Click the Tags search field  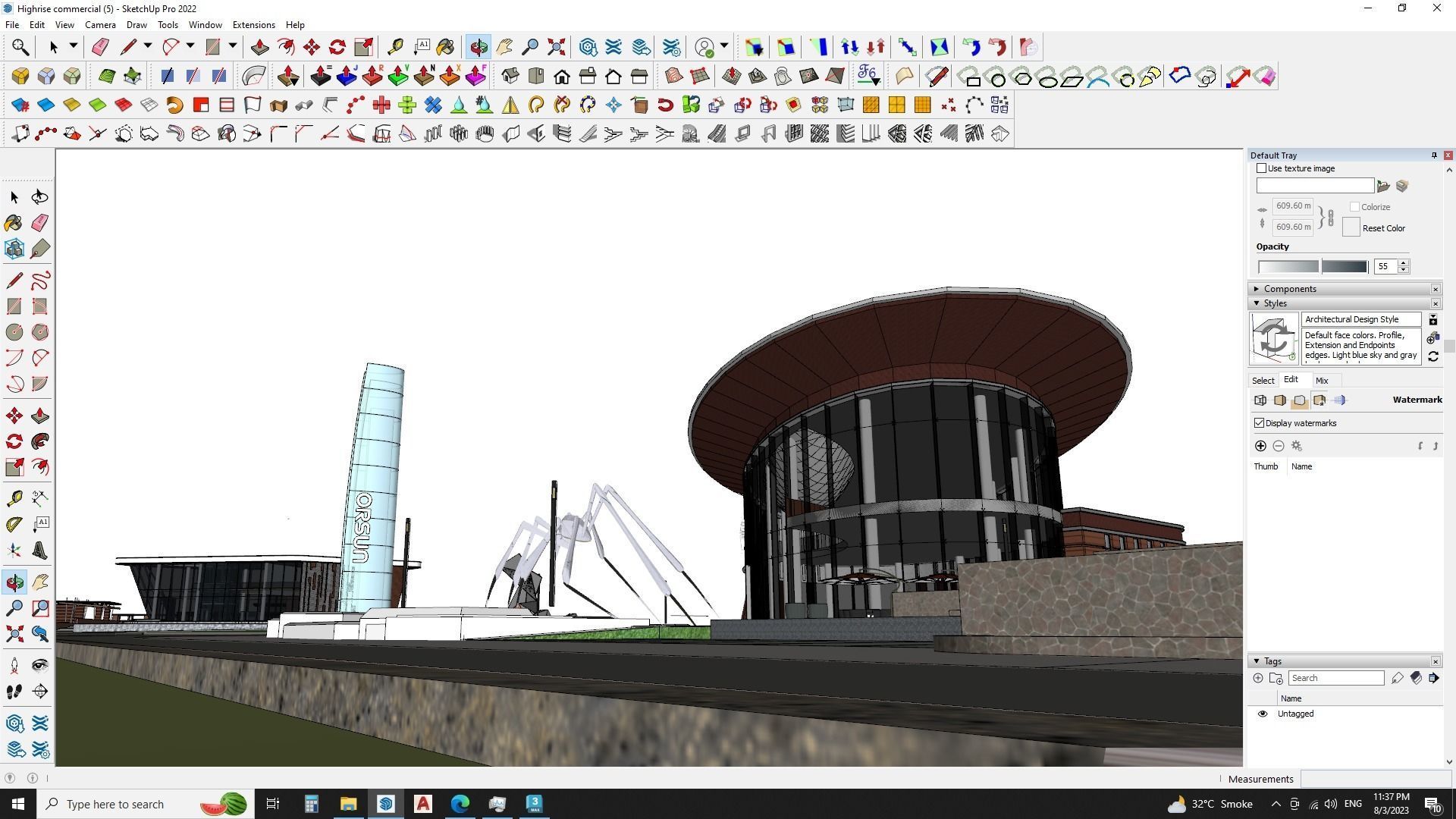pyautogui.click(x=1335, y=678)
